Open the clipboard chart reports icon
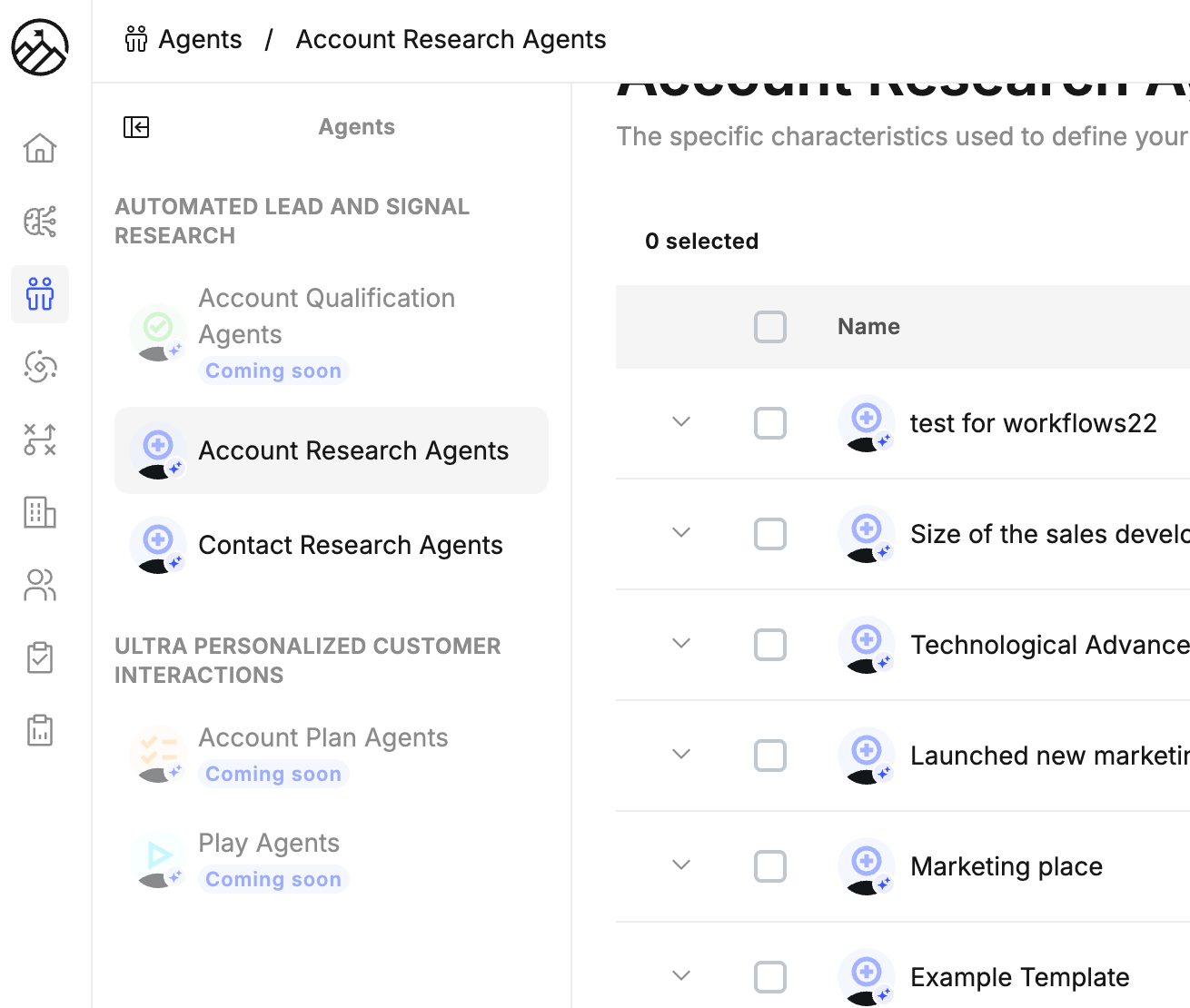Viewport: 1190px width, 1008px height. coord(40,730)
